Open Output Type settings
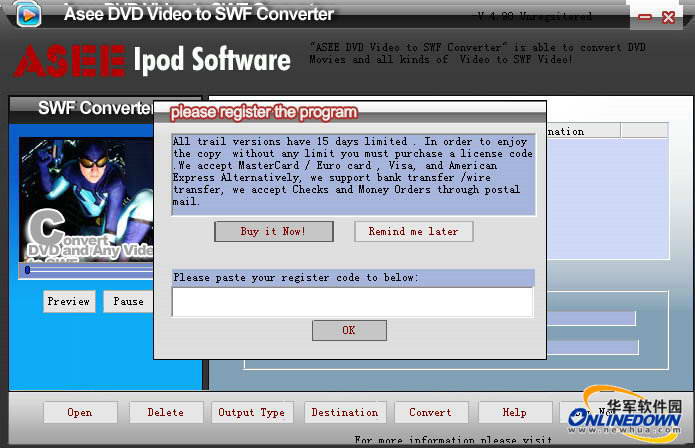 tap(252, 412)
